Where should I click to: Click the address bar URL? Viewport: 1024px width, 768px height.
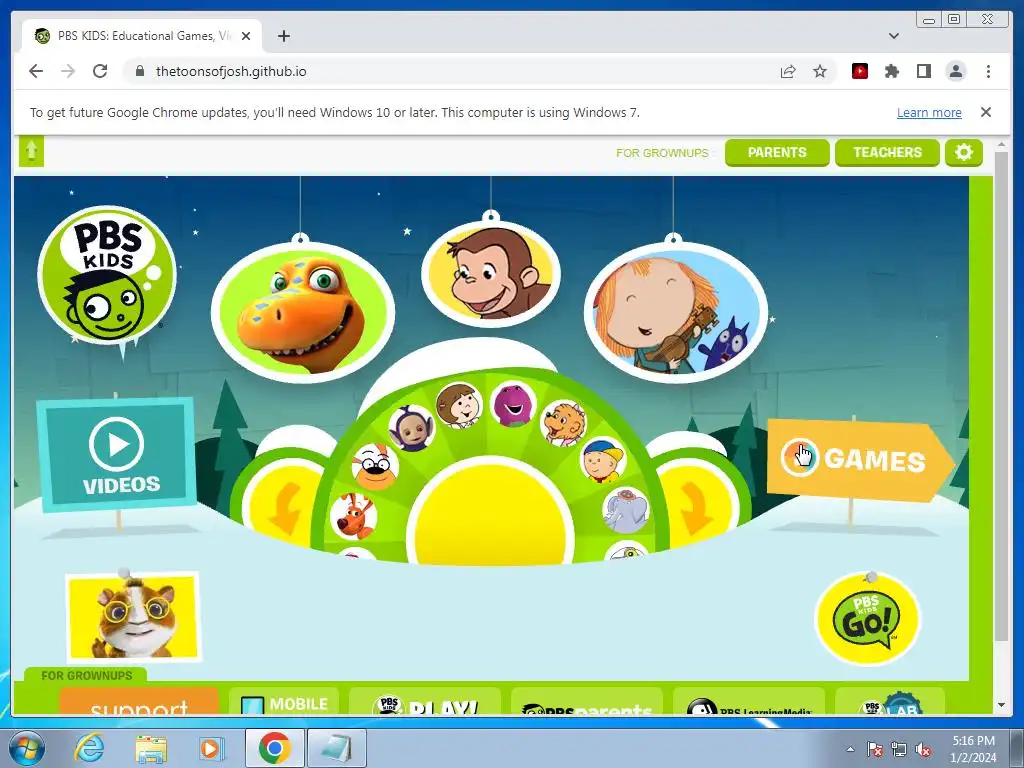(231, 71)
